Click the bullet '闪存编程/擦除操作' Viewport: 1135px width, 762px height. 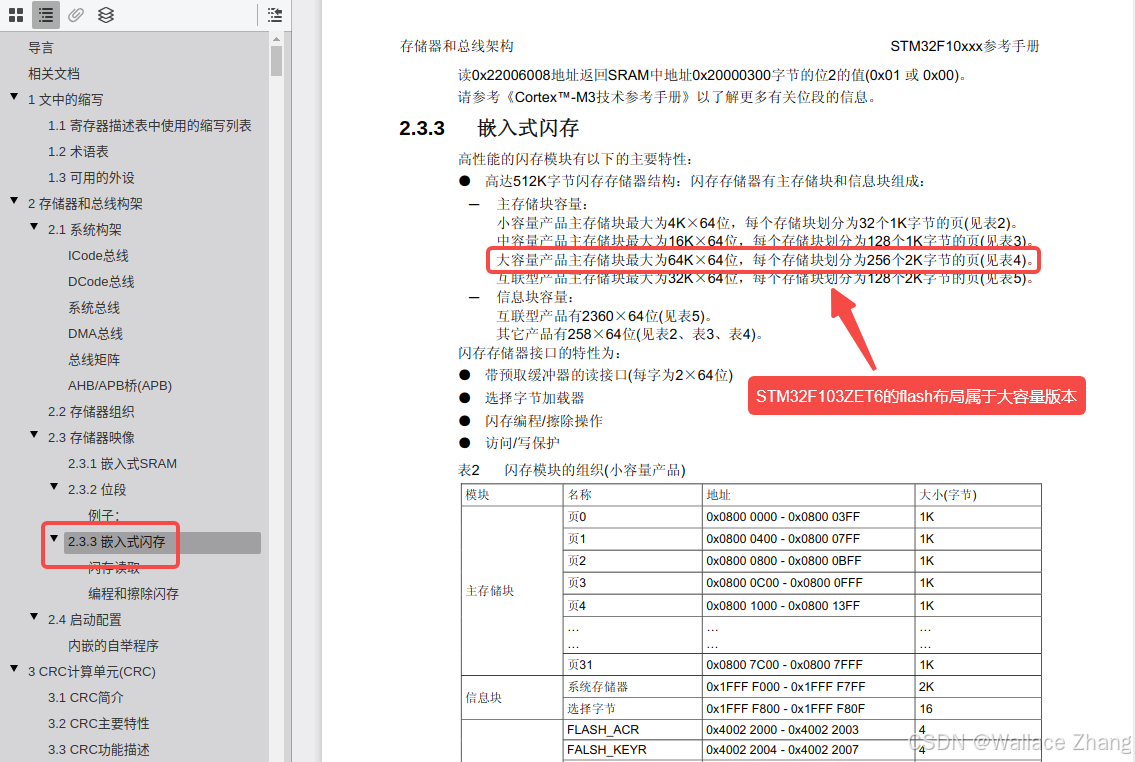point(544,421)
